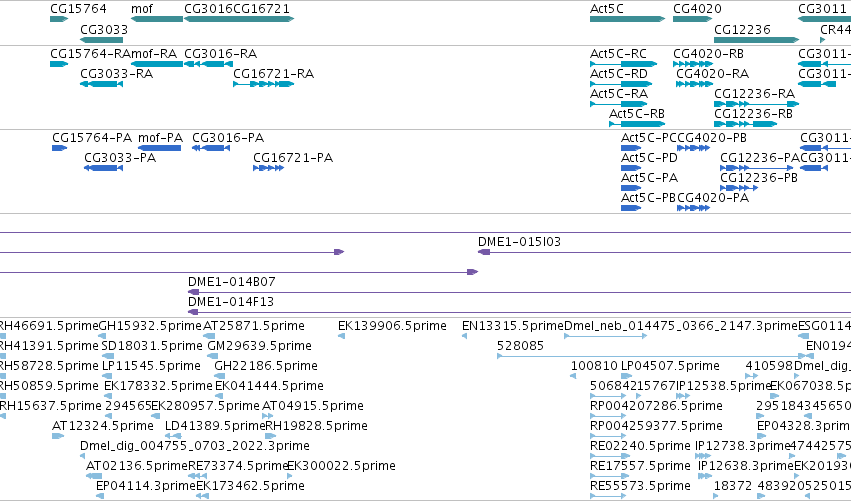Select the EN13315.5prime EST label

point(513,326)
